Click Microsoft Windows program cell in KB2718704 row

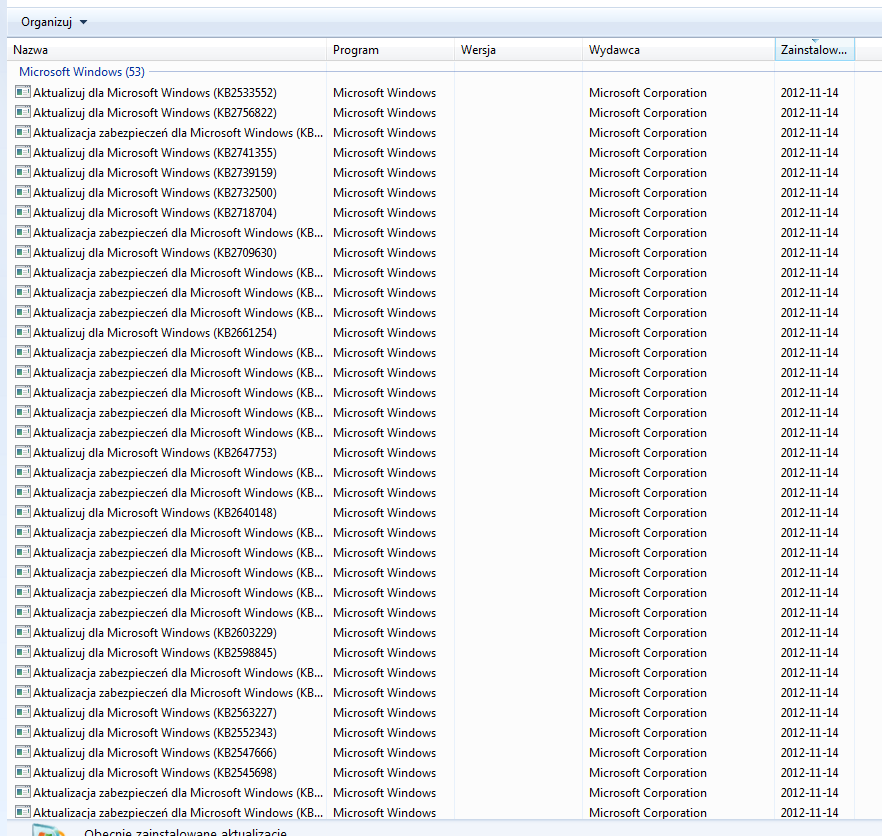(x=384, y=213)
